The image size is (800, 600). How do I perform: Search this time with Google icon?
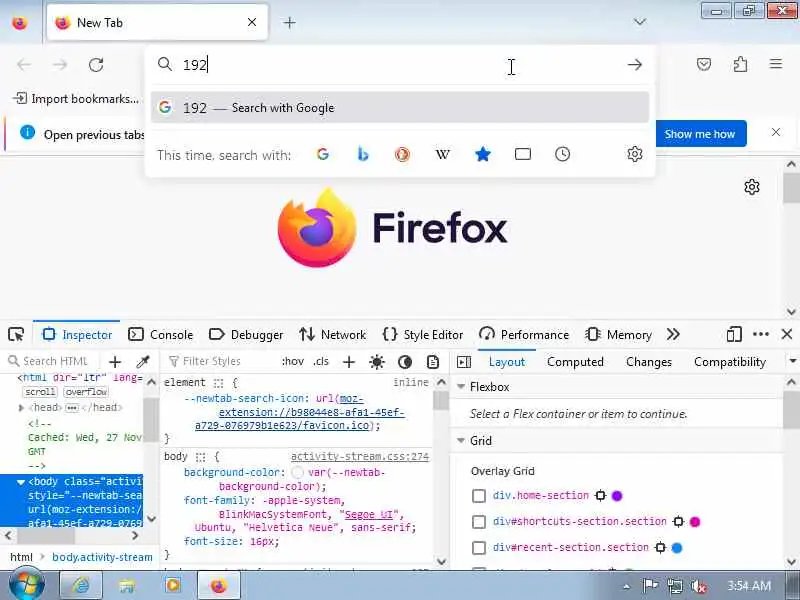click(x=322, y=154)
